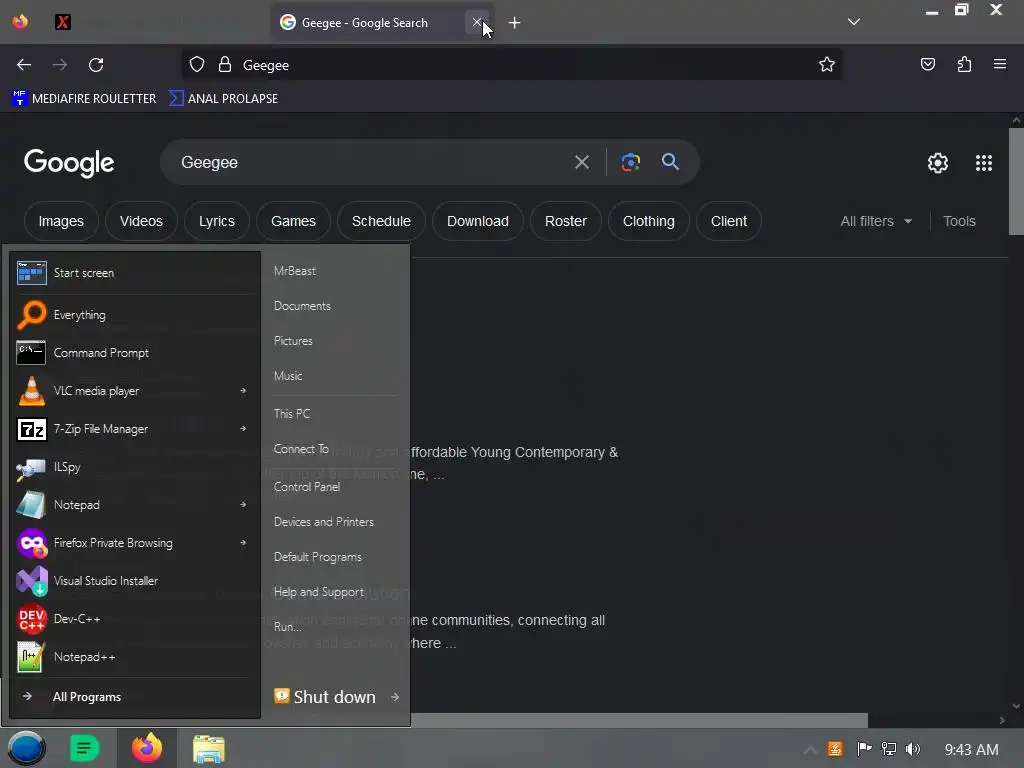The width and height of the screenshot is (1024, 768).
Task: Open Notepad++ from start menu
Action: click(x=135, y=657)
